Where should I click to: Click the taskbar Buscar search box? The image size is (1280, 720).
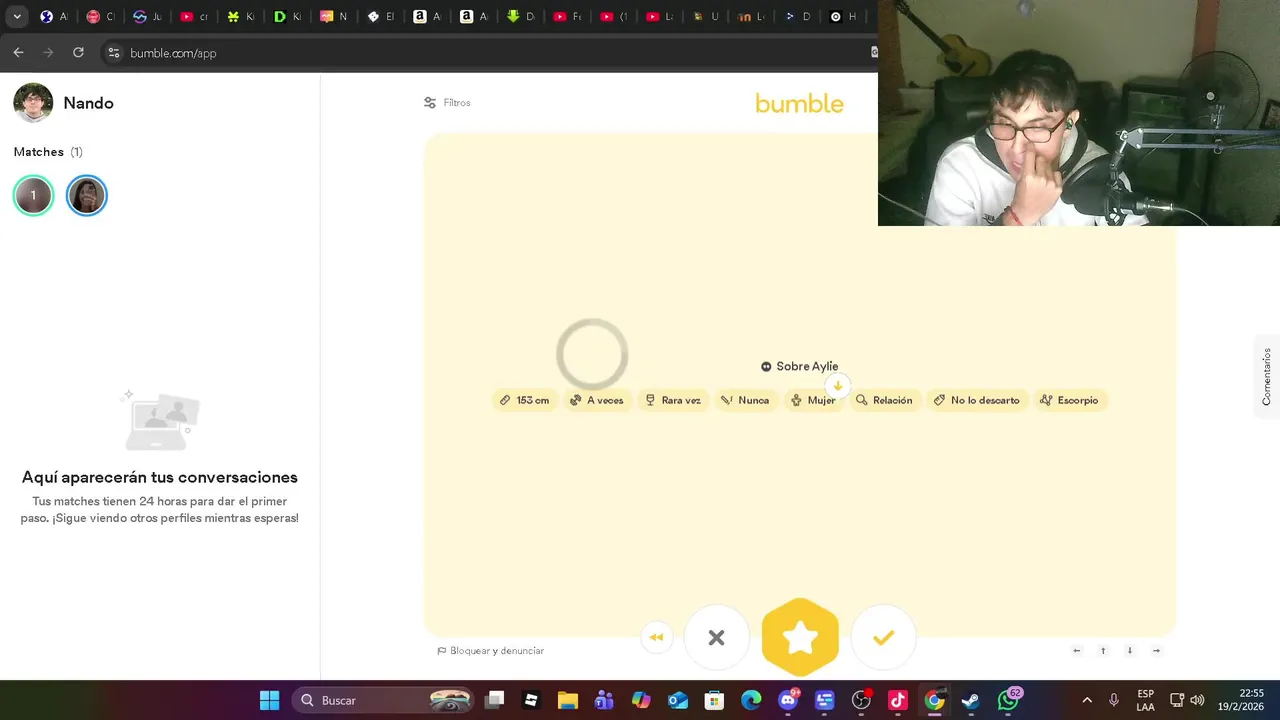(385, 700)
